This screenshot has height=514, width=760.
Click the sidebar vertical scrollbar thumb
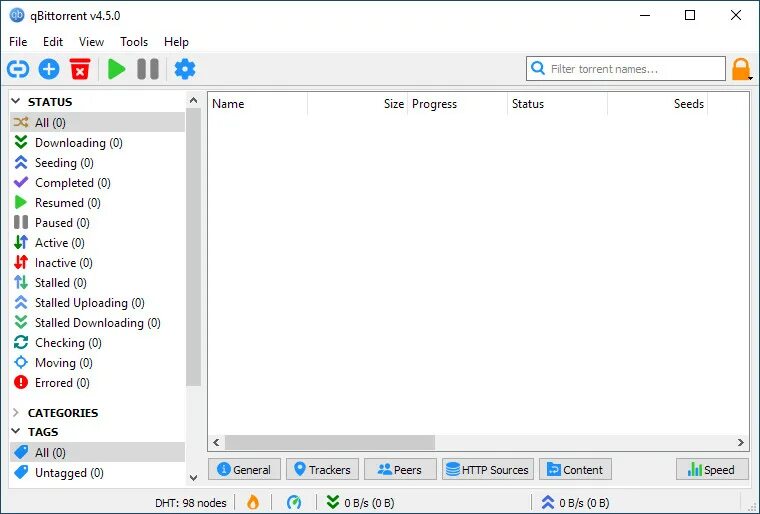point(193,247)
